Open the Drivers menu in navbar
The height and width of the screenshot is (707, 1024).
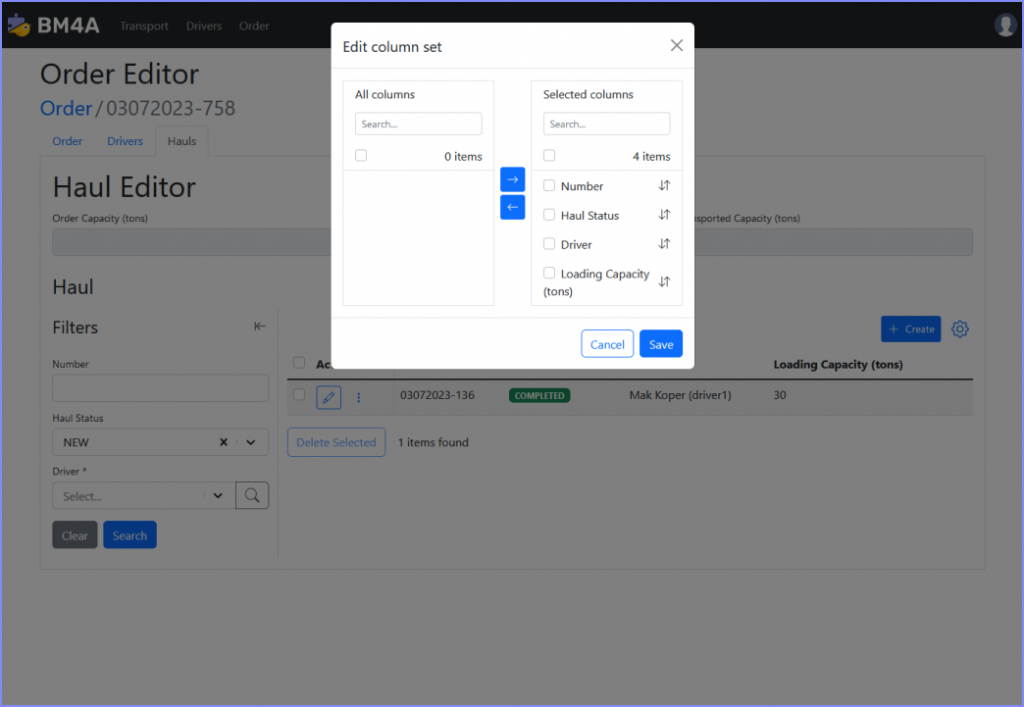point(204,25)
